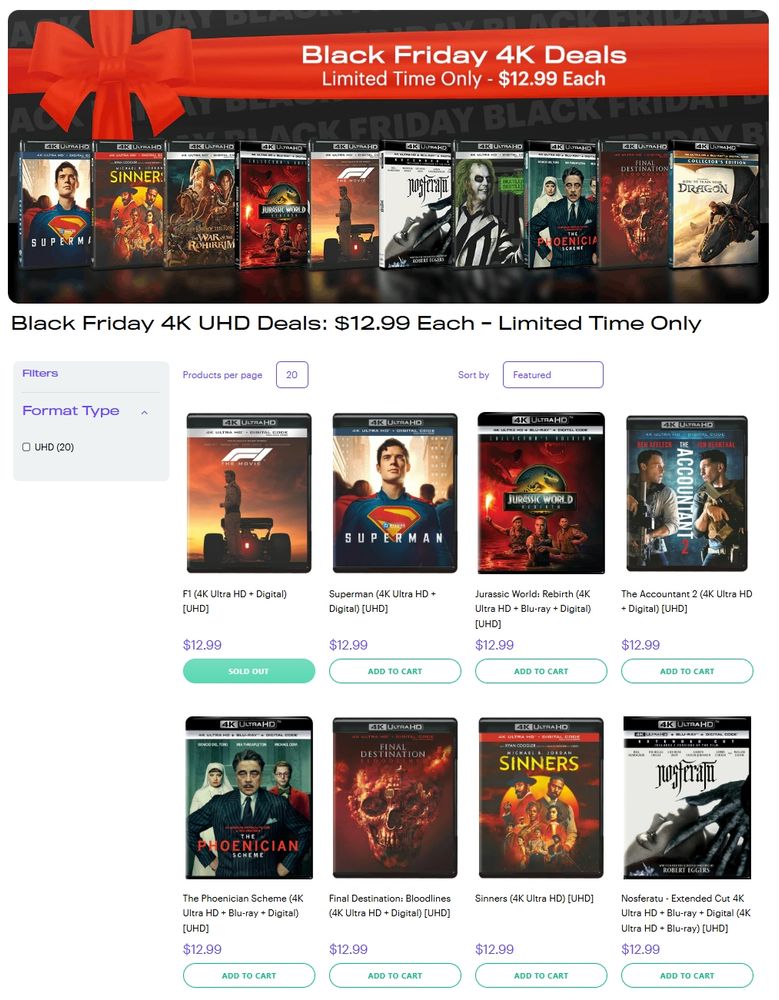
Task: Click the Filters heading
Action: pos(40,373)
